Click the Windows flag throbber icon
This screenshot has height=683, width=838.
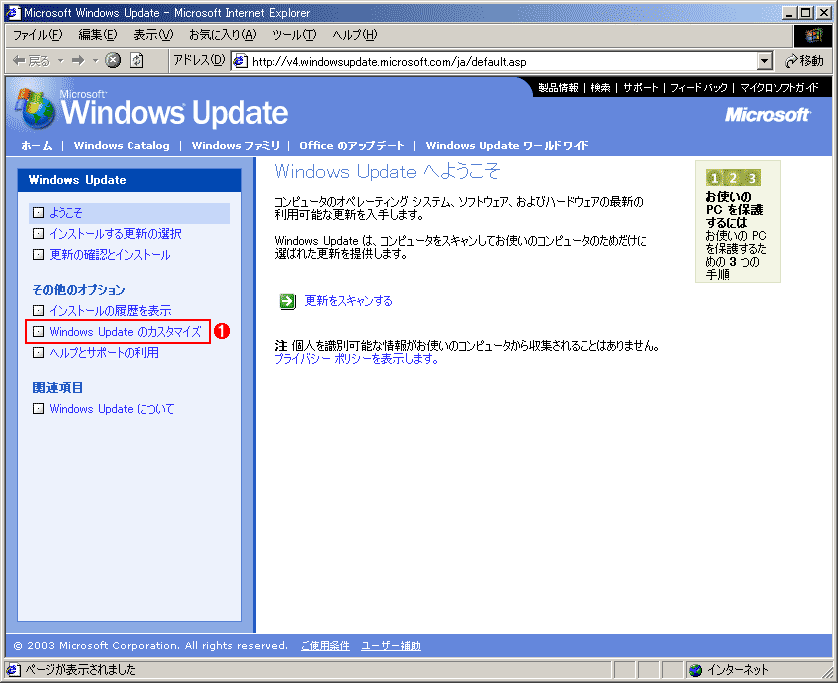click(x=813, y=36)
